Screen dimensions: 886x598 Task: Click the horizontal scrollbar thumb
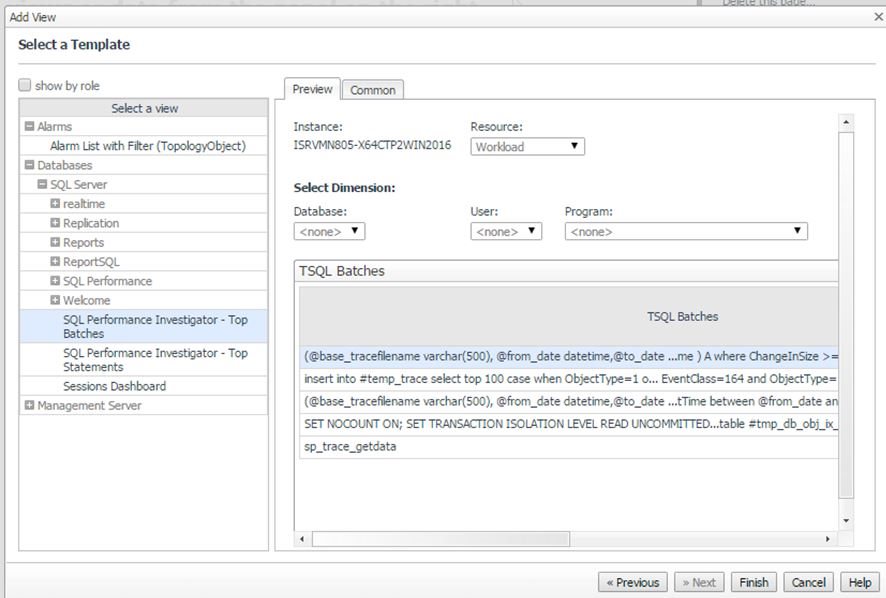441,539
